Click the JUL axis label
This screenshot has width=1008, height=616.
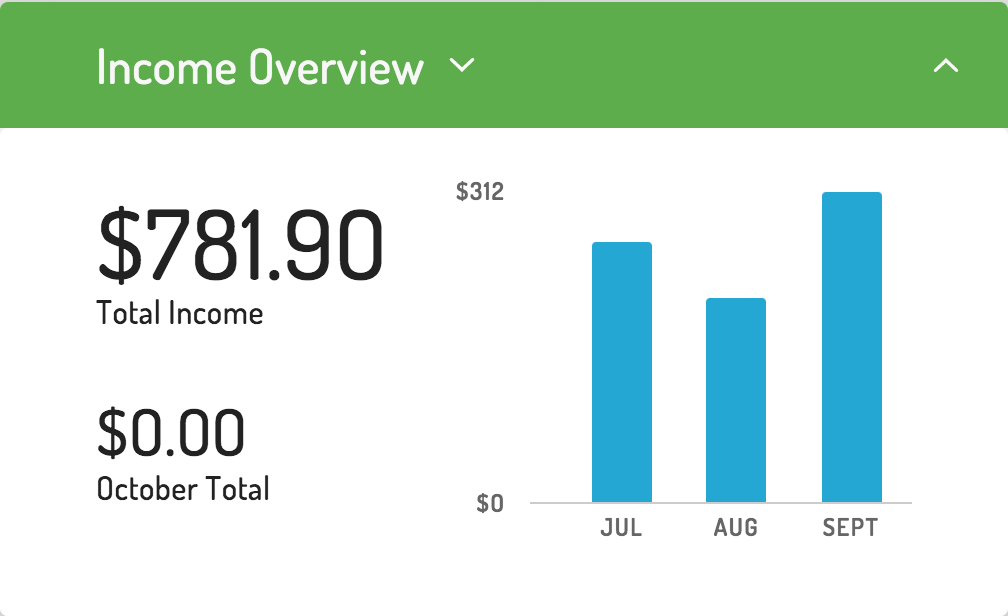(x=621, y=528)
